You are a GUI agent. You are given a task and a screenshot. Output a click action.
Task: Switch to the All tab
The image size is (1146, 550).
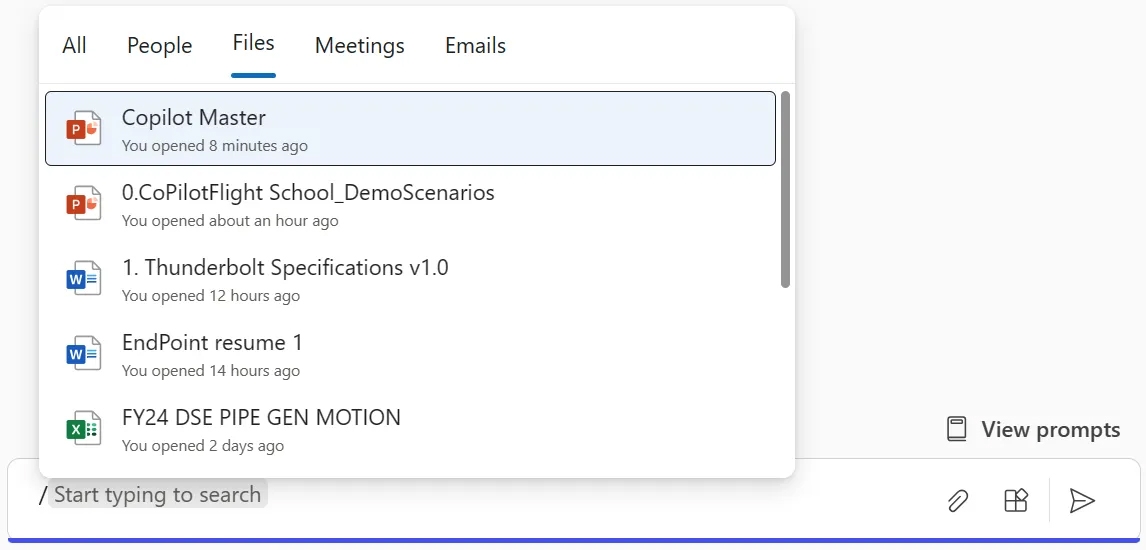[74, 46]
